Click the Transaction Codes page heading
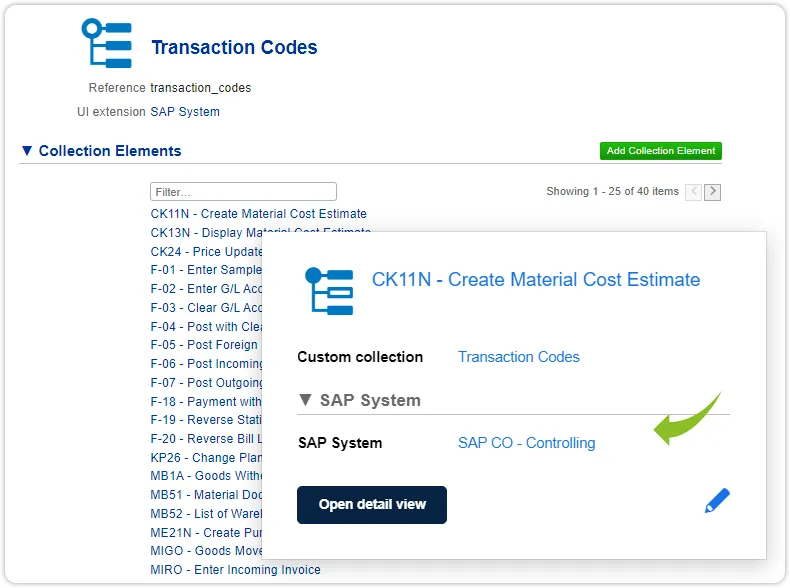Screen dimensions: 790x588 (x=234, y=47)
